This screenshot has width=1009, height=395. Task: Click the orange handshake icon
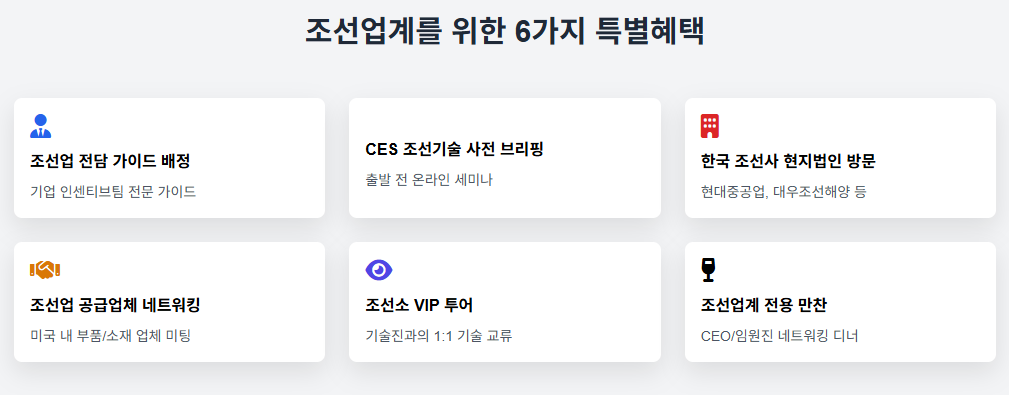coord(45,270)
